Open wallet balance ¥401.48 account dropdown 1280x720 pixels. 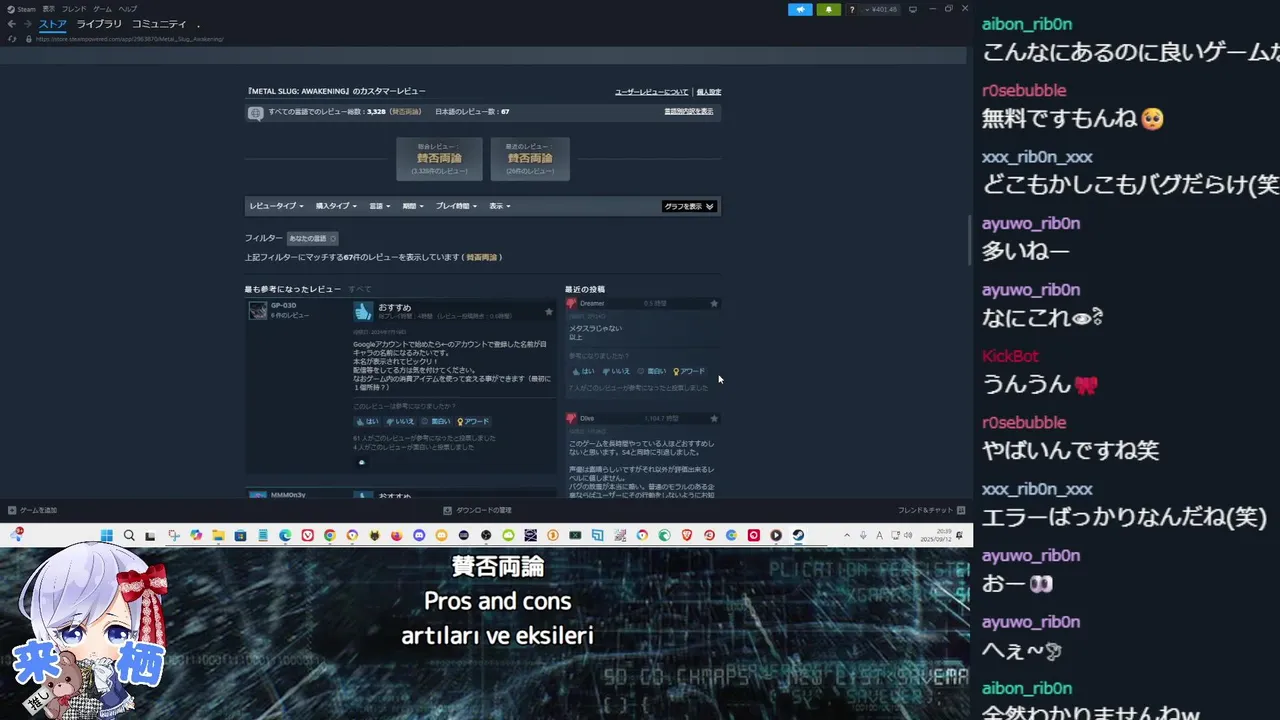click(x=881, y=9)
